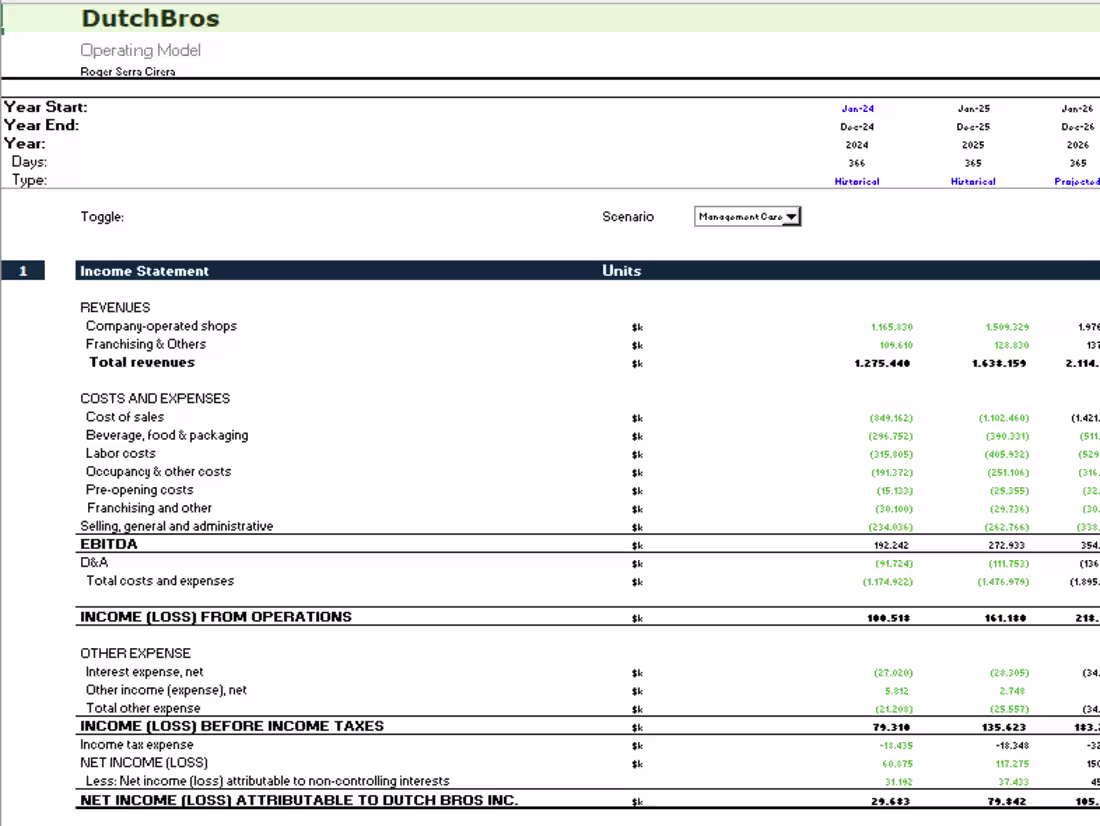Select the Franchising and other cost label
The width and height of the screenshot is (1100, 826).
point(149,508)
